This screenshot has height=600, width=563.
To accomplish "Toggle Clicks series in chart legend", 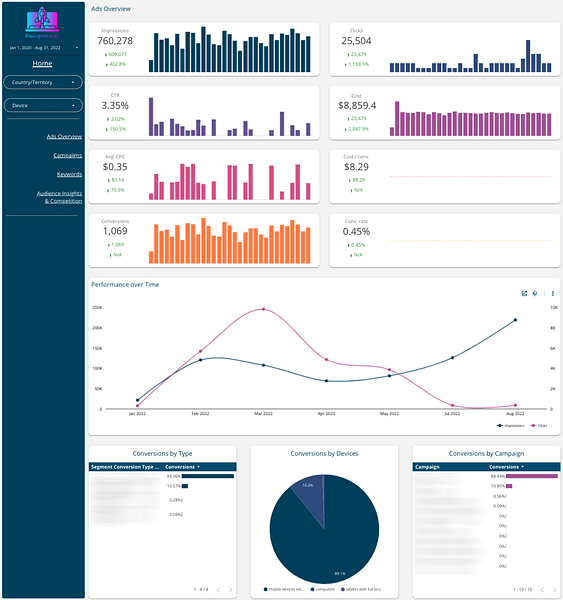I will click(x=539, y=426).
